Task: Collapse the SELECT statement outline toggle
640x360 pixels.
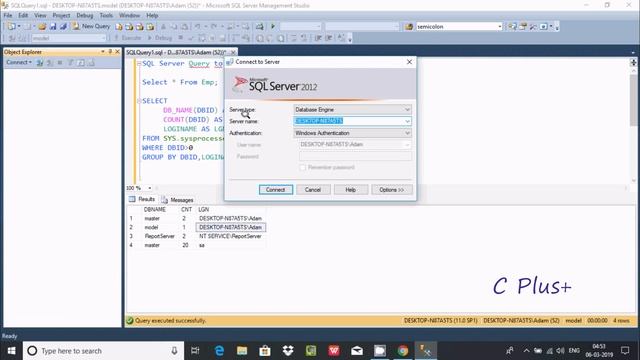Action: (139, 100)
